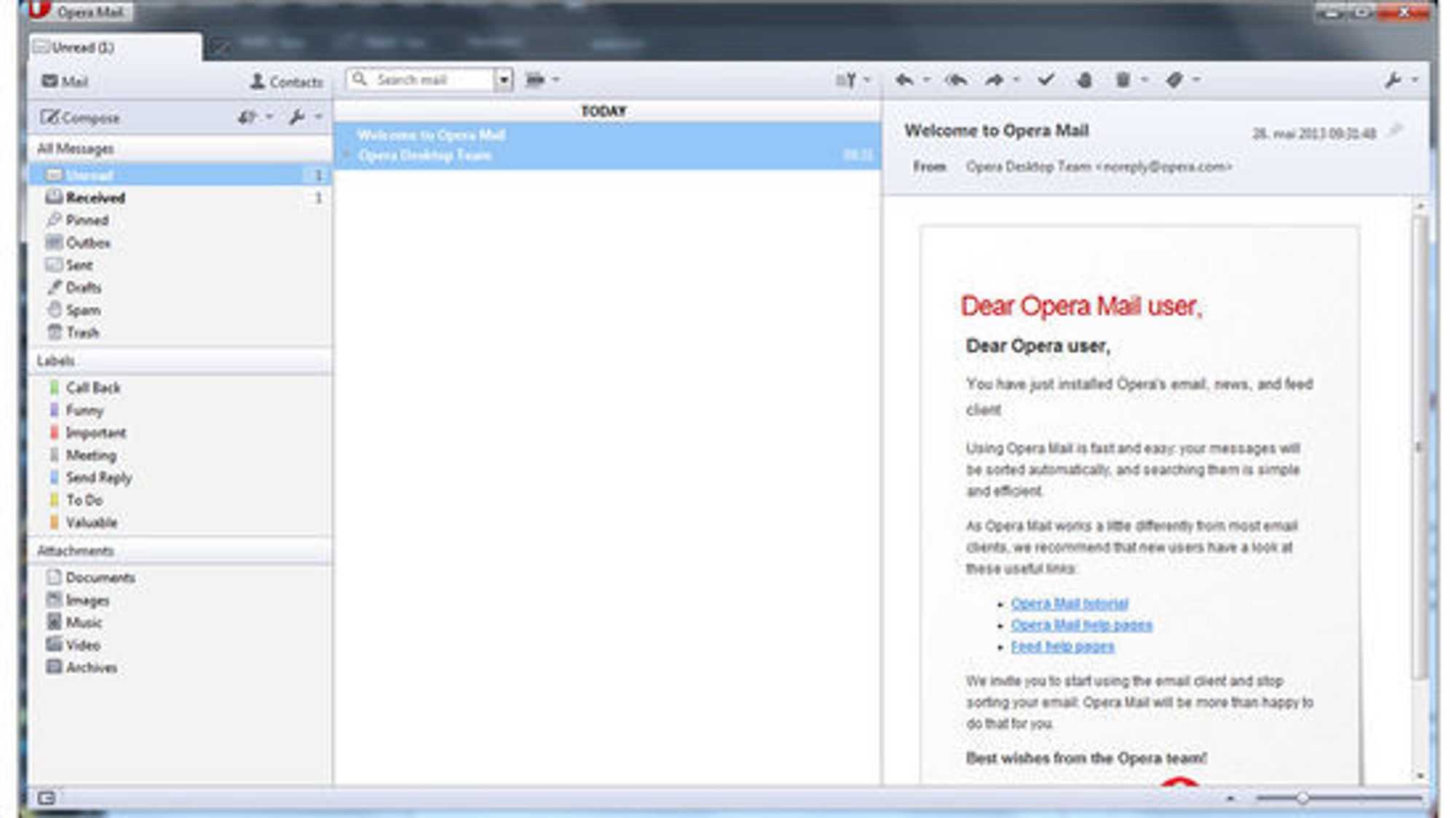
Task: Click the Forward arrow icon
Action: 994,80
